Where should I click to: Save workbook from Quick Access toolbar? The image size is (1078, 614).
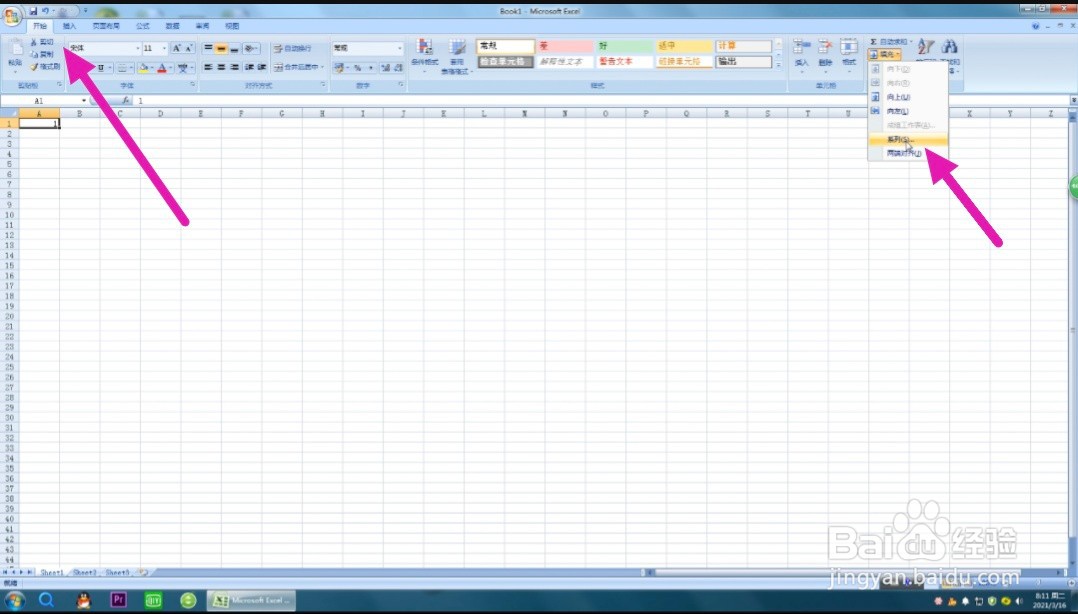coord(32,12)
